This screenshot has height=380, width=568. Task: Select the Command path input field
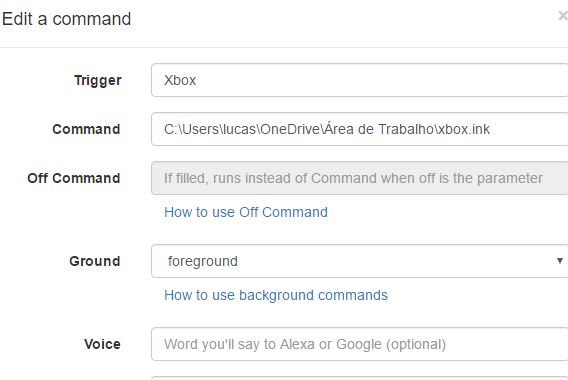pos(359,129)
